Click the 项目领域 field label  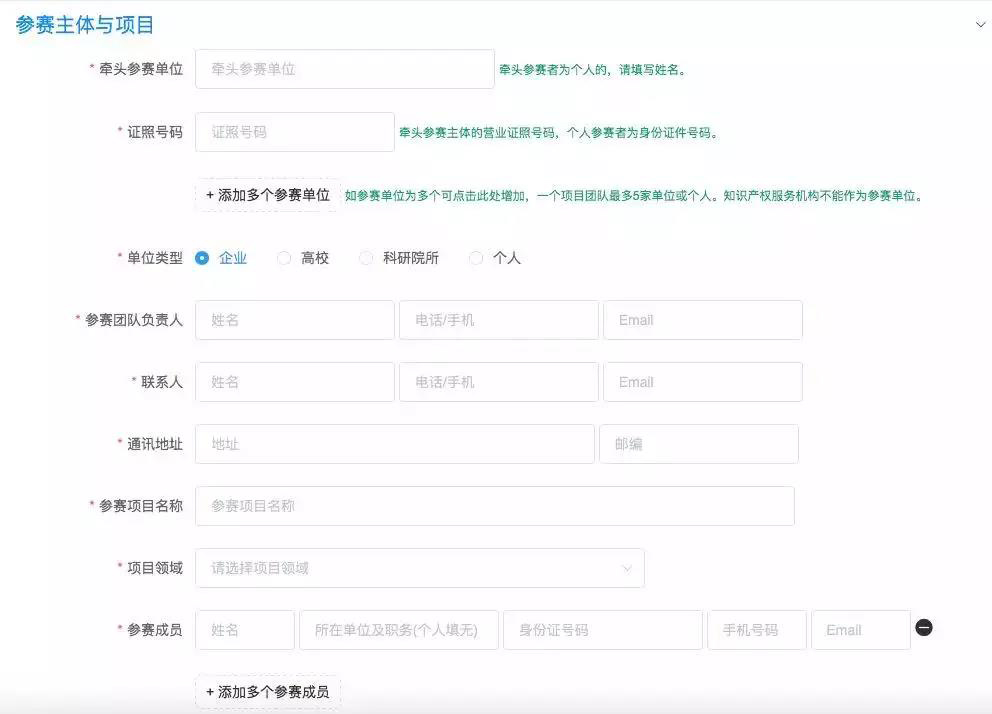pyautogui.click(x=154, y=568)
